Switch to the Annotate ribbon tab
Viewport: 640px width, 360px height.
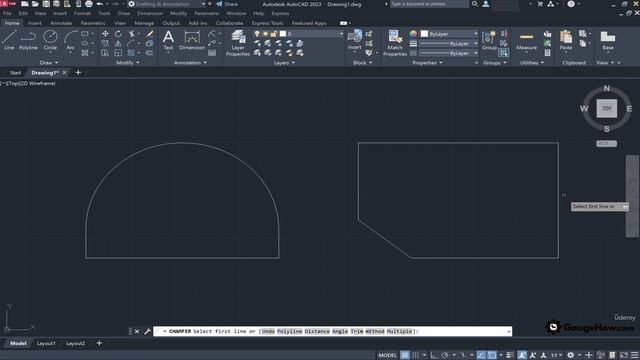pos(61,23)
